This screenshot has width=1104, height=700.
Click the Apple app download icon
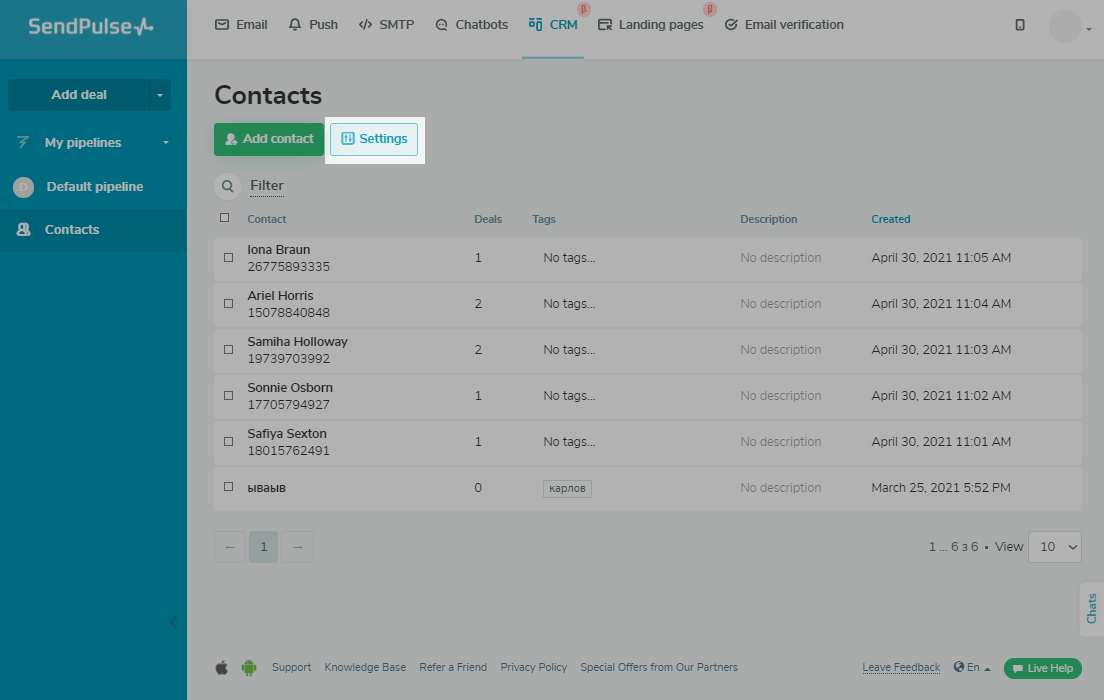coord(222,667)
